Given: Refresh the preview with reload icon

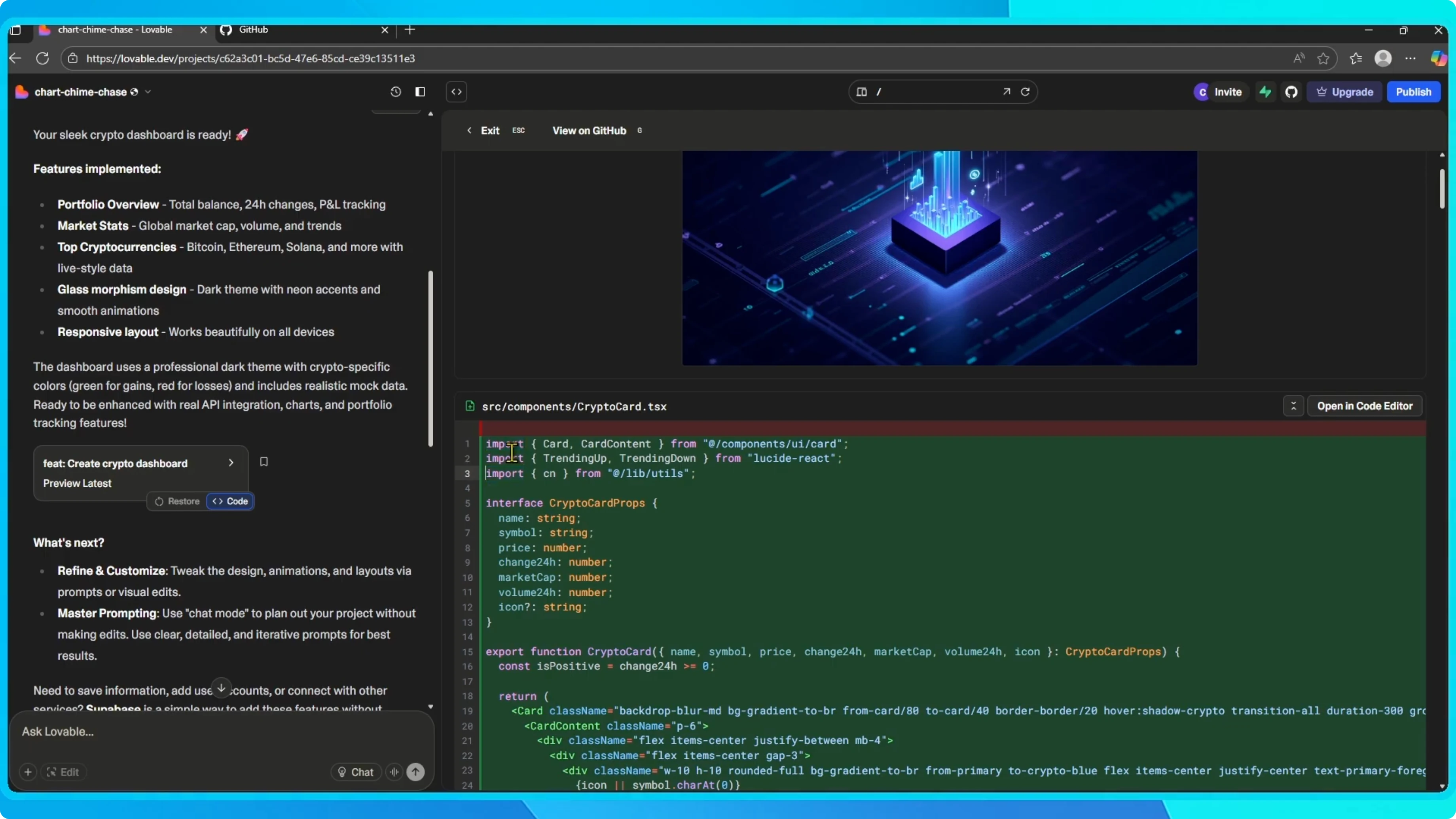Looking at the screenshot, I should (x=1025, y=91).
